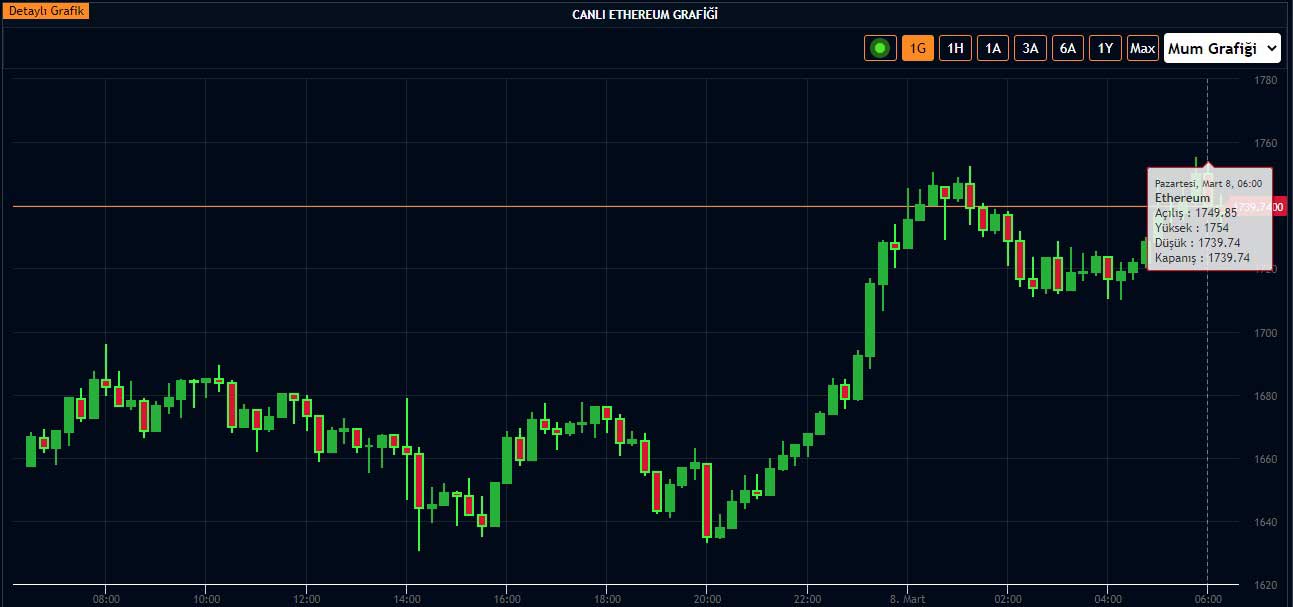Switch to the 1H weekly range

click(955, 48)
